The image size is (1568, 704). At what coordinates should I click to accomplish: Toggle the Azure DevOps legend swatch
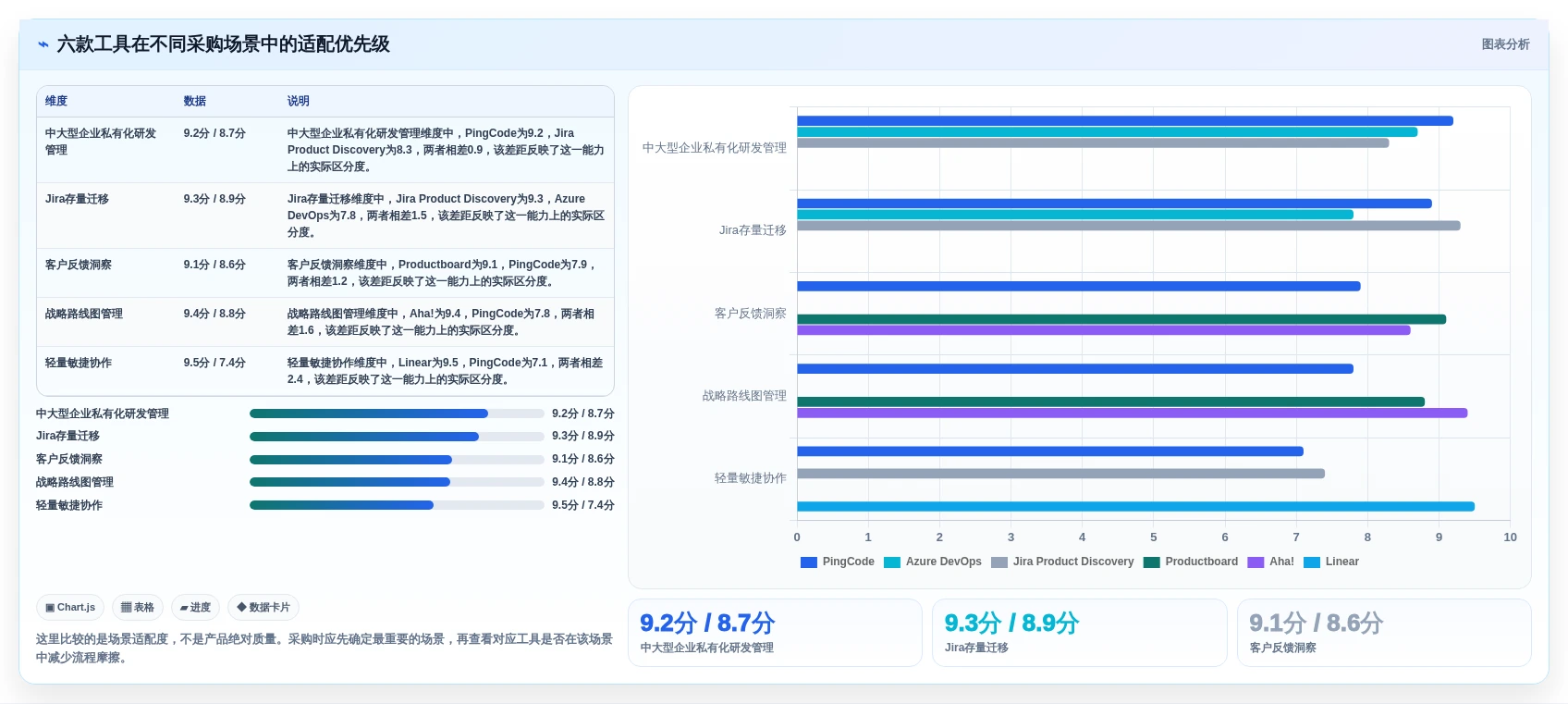click(892, 562)
